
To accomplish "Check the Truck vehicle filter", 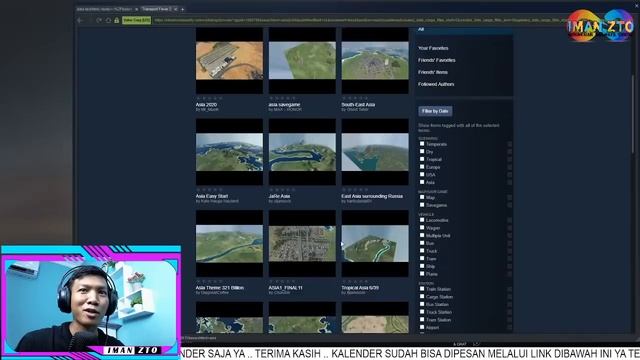I will (422, 251).
